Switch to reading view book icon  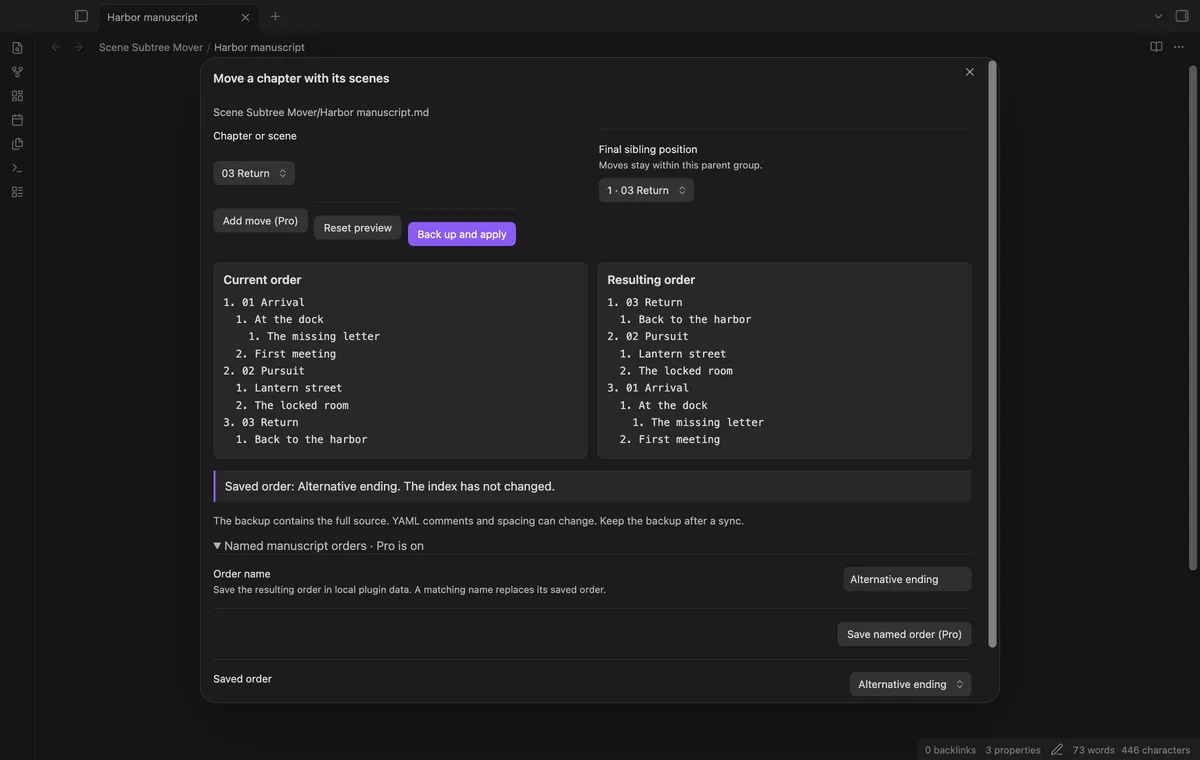click(1156, 47)
